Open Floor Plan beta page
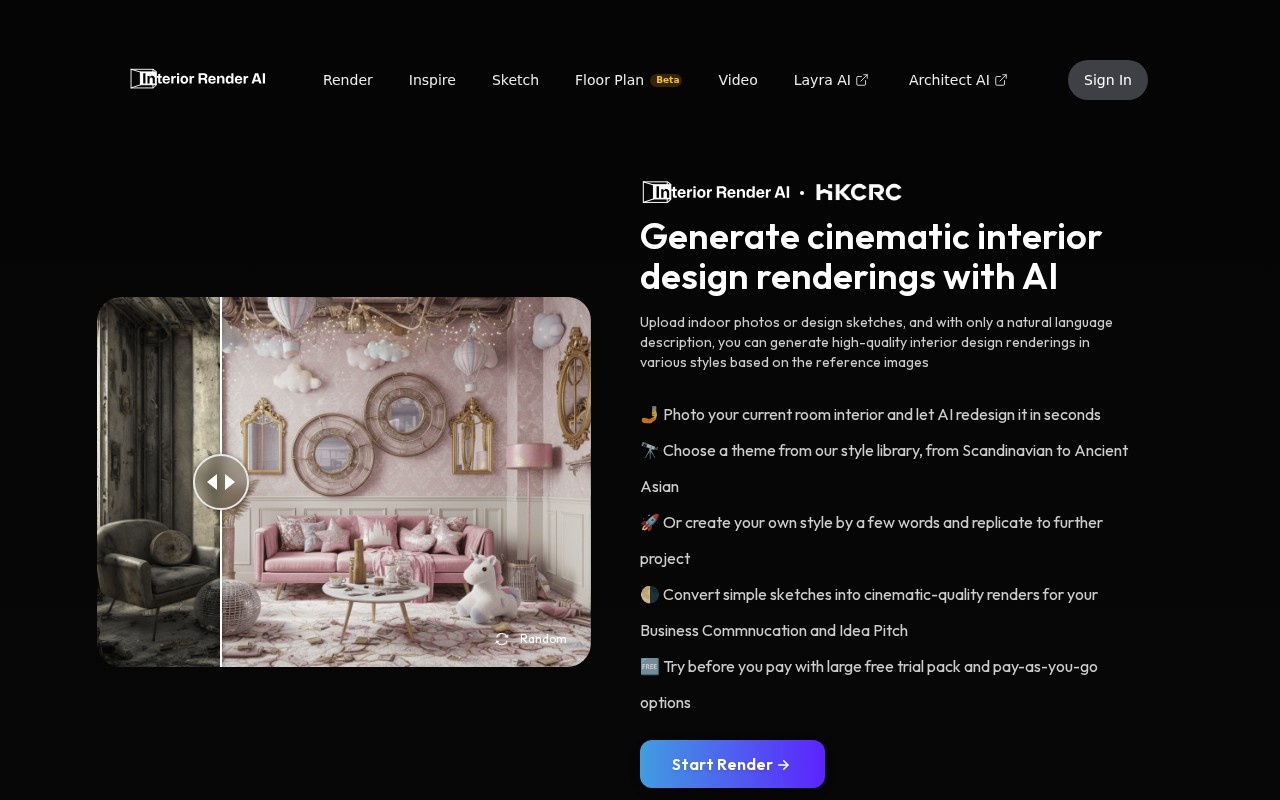Screen dimensions: 1280x800 tap(628, 80)
